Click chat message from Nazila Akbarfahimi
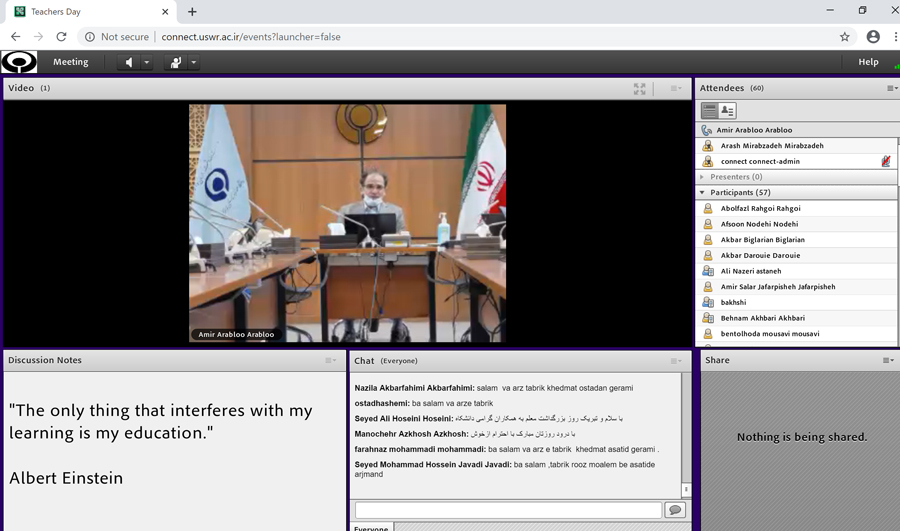Image resolution: width=900 pixels, height=531 pixels. point(494,388)
